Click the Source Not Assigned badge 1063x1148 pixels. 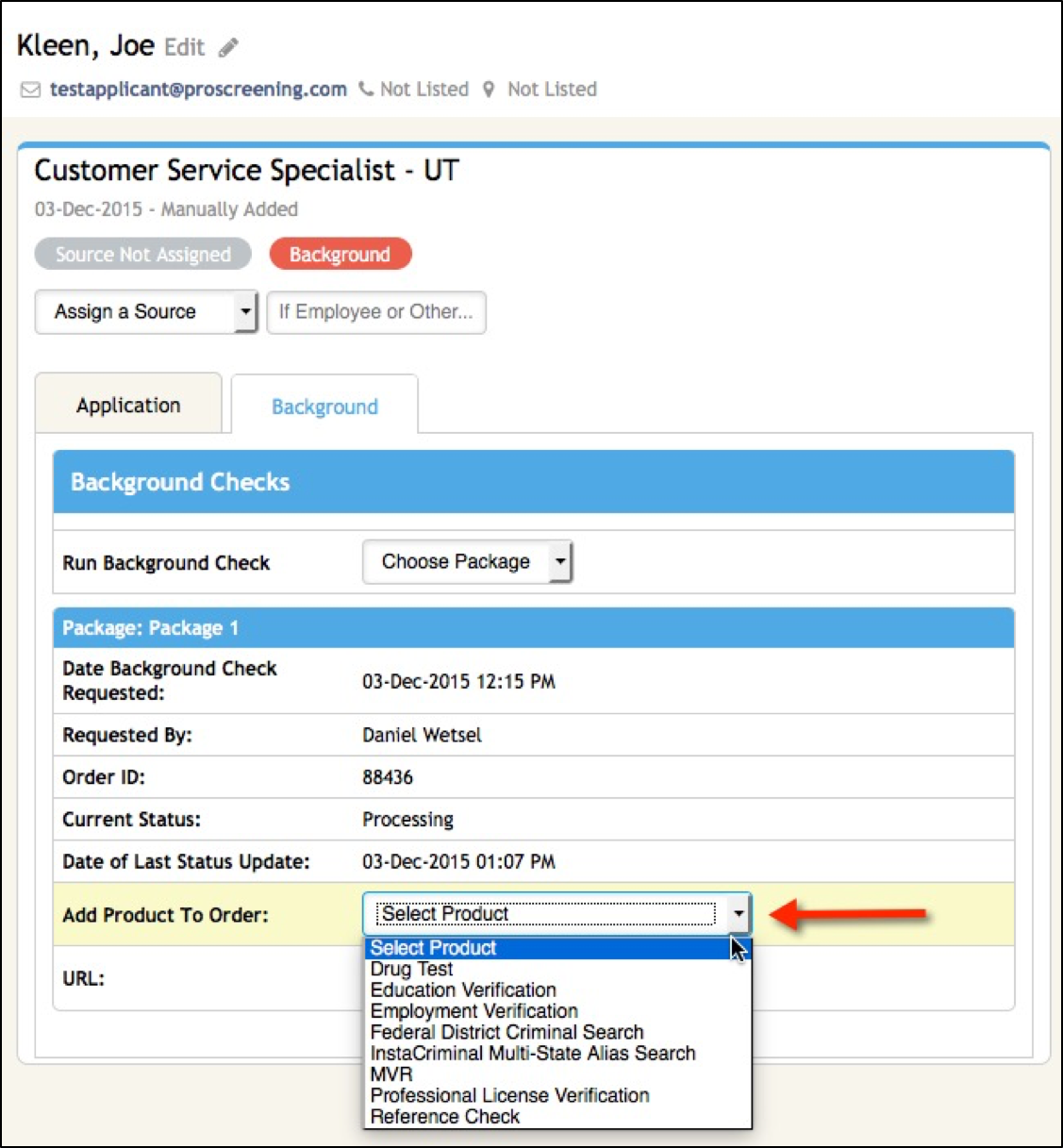pos(142,255)
